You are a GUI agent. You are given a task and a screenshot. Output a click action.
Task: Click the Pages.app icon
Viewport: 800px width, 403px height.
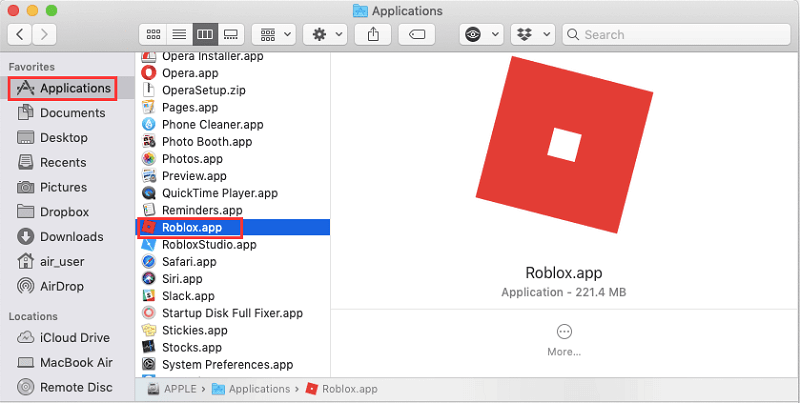tap(148, 107)
